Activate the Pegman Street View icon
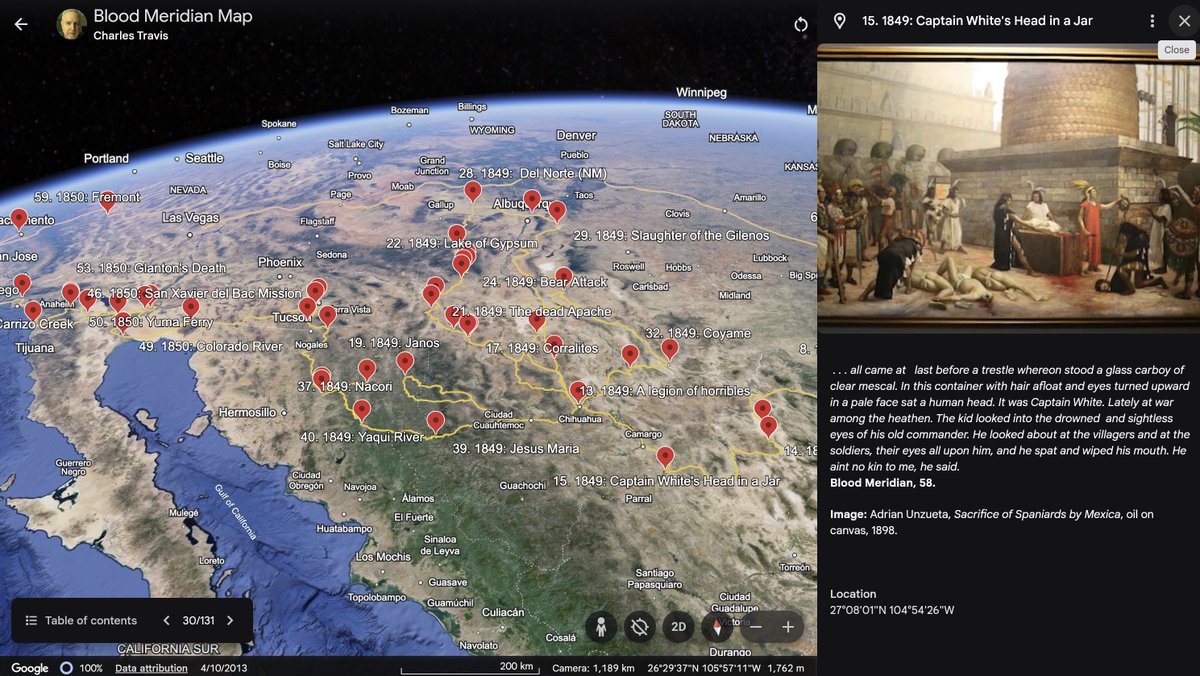The height and width of the screenshot is (676, 1200). click(x=601, y=627)
